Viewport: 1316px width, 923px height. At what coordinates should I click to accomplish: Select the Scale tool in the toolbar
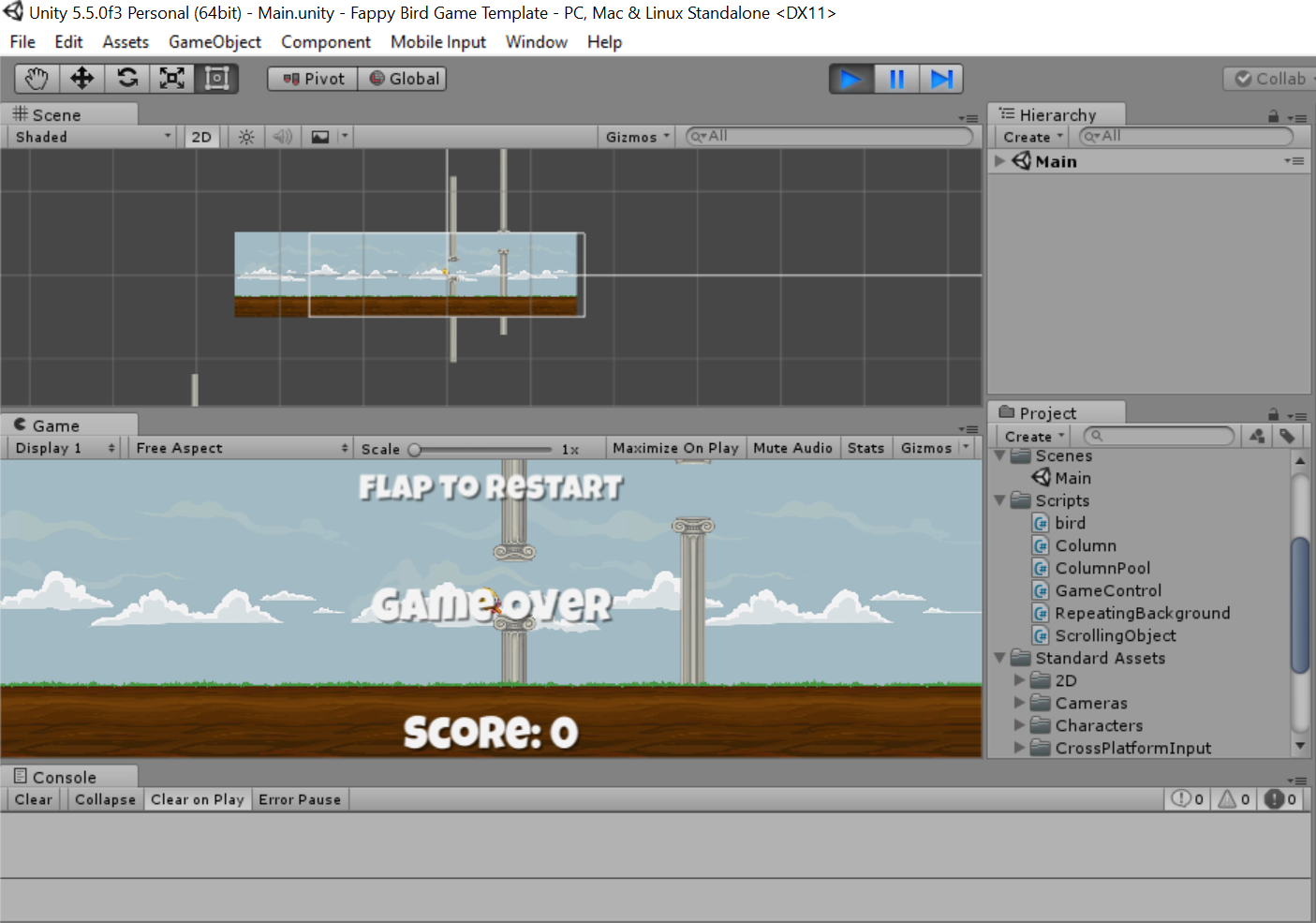172,79
